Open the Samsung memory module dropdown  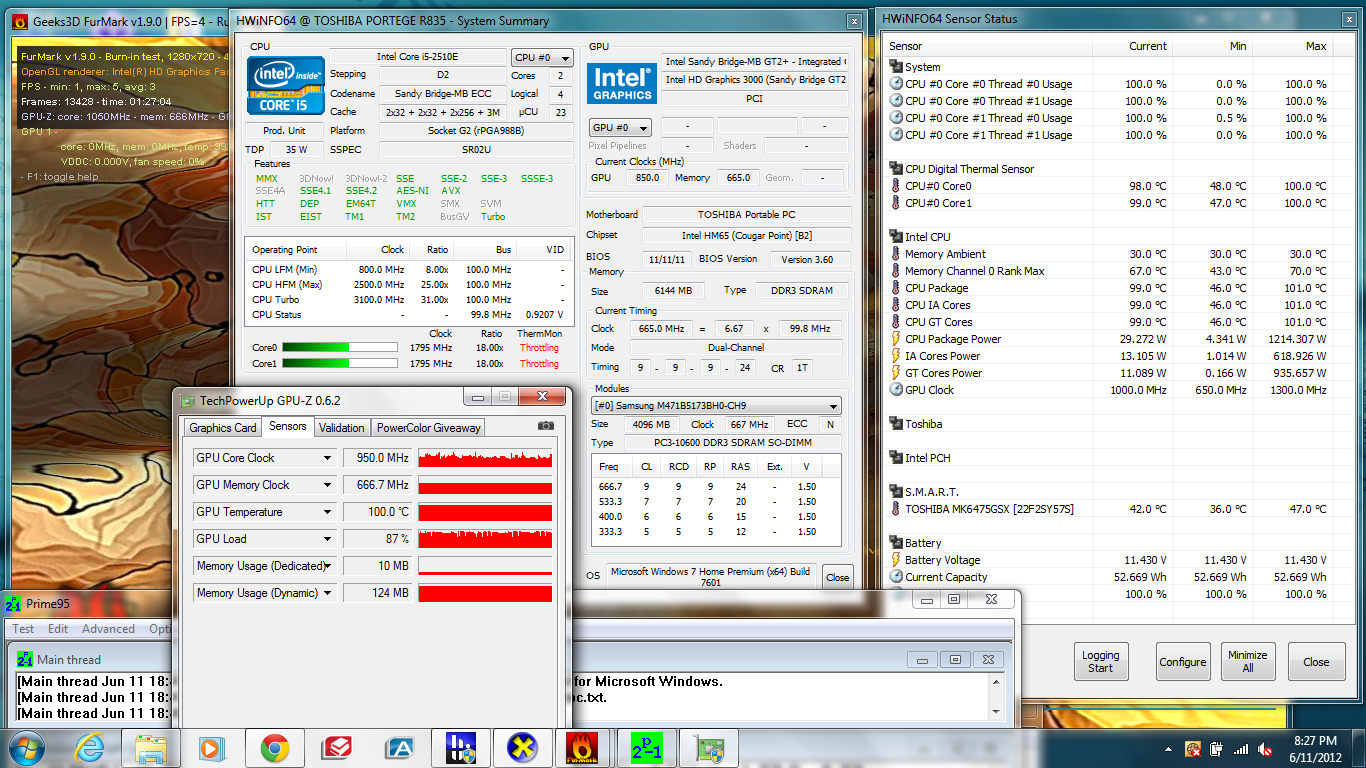[x=716, y=406]
